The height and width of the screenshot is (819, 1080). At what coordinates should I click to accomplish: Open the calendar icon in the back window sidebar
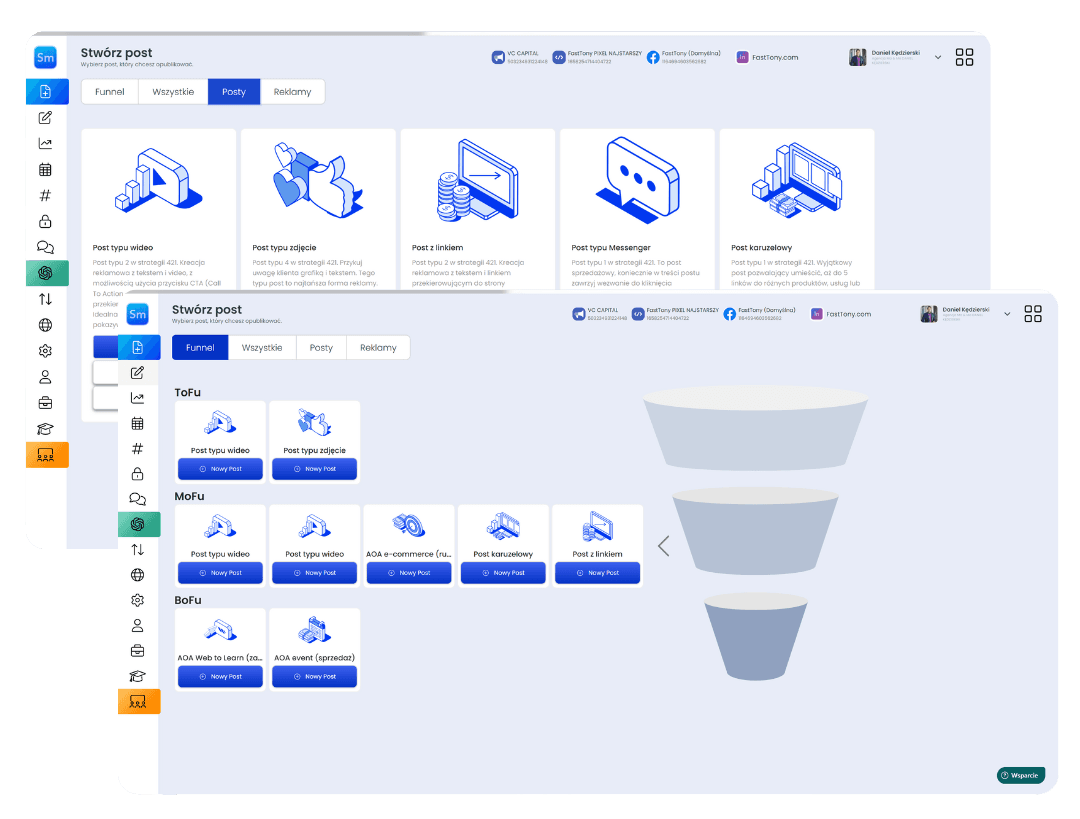pos(45,169)
